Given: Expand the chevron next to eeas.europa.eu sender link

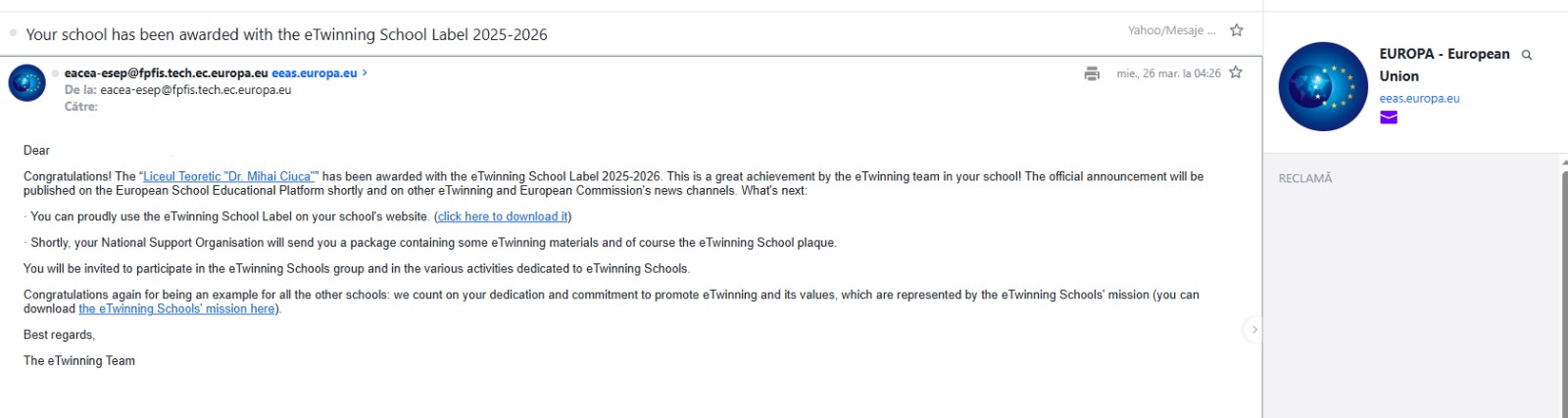Looking at the screenshot, I should pos(366,72).
